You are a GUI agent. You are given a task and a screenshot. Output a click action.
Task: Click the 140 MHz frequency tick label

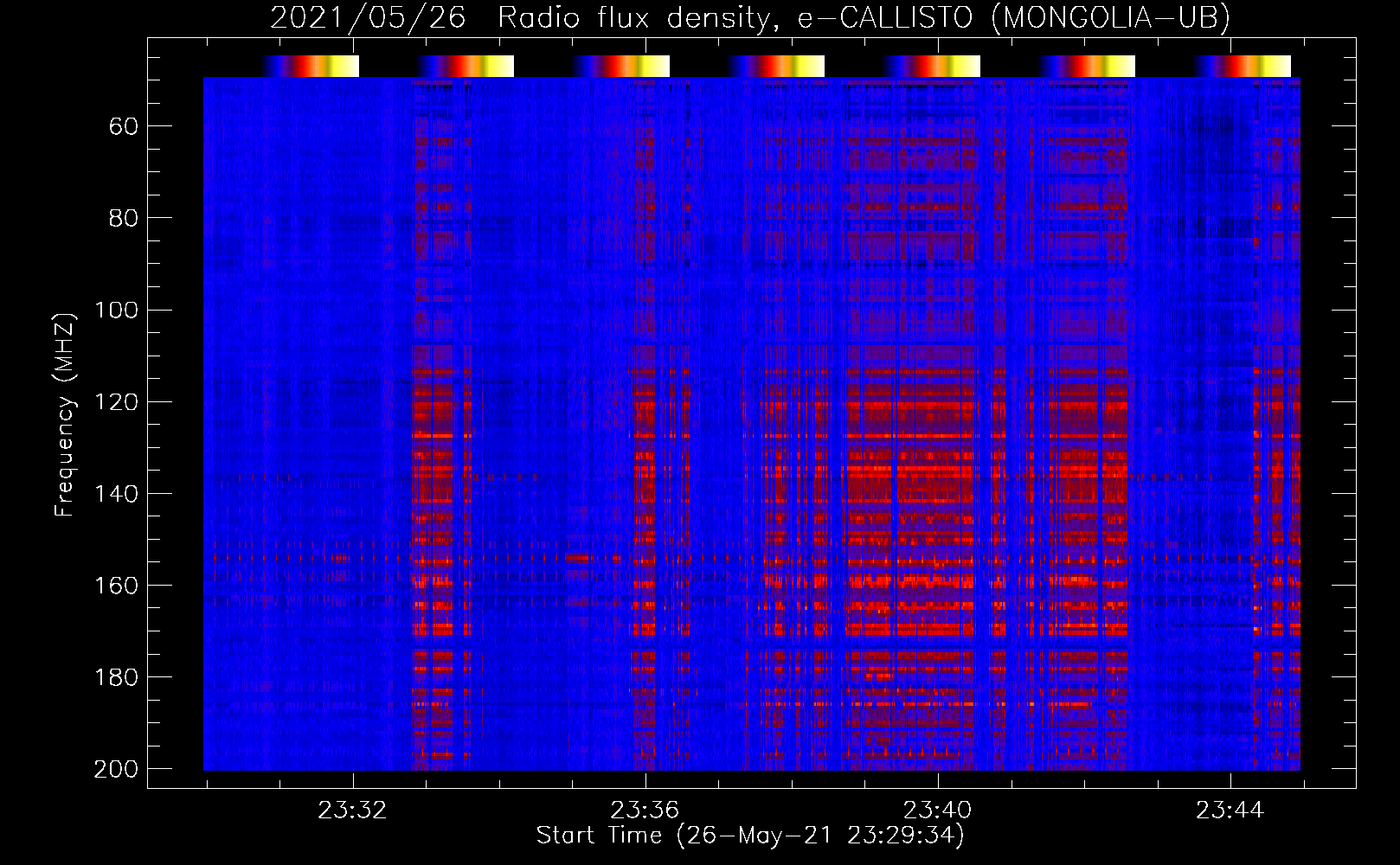(x=116, y=493)
